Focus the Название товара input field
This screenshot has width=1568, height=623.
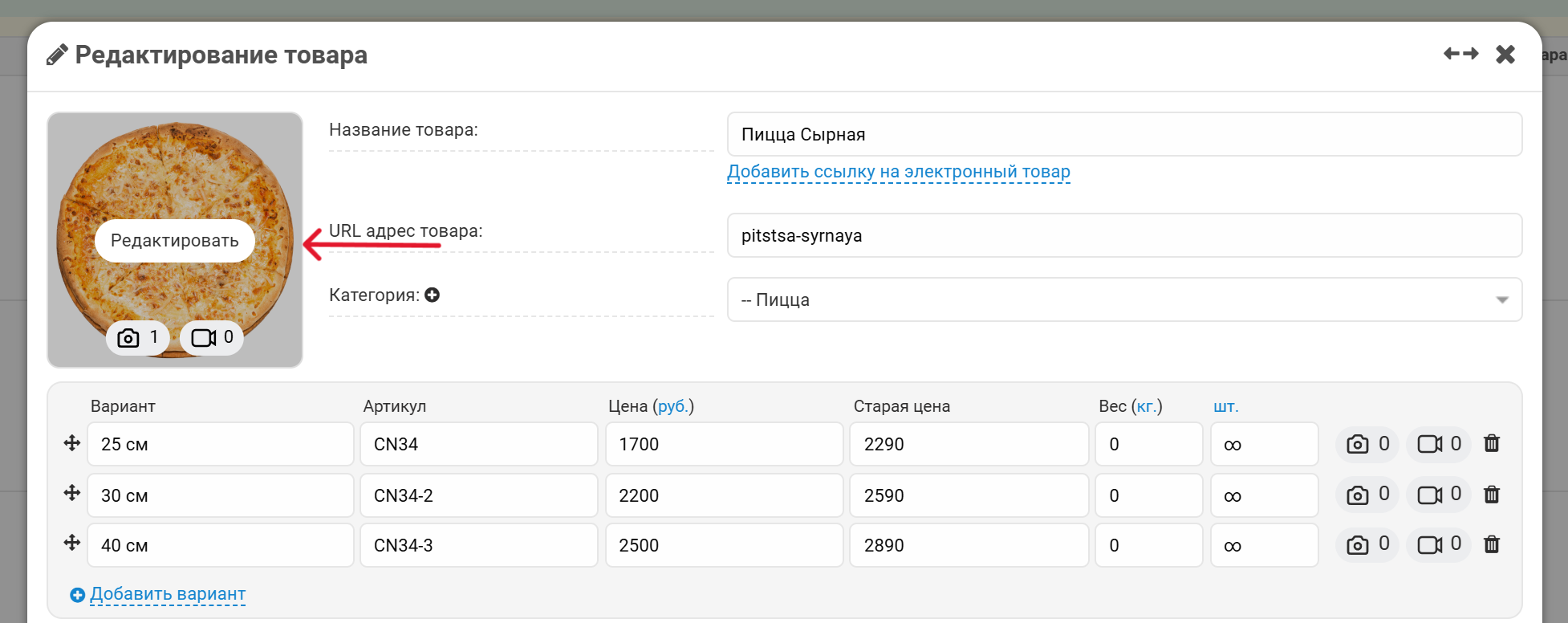pos(1123,134)
